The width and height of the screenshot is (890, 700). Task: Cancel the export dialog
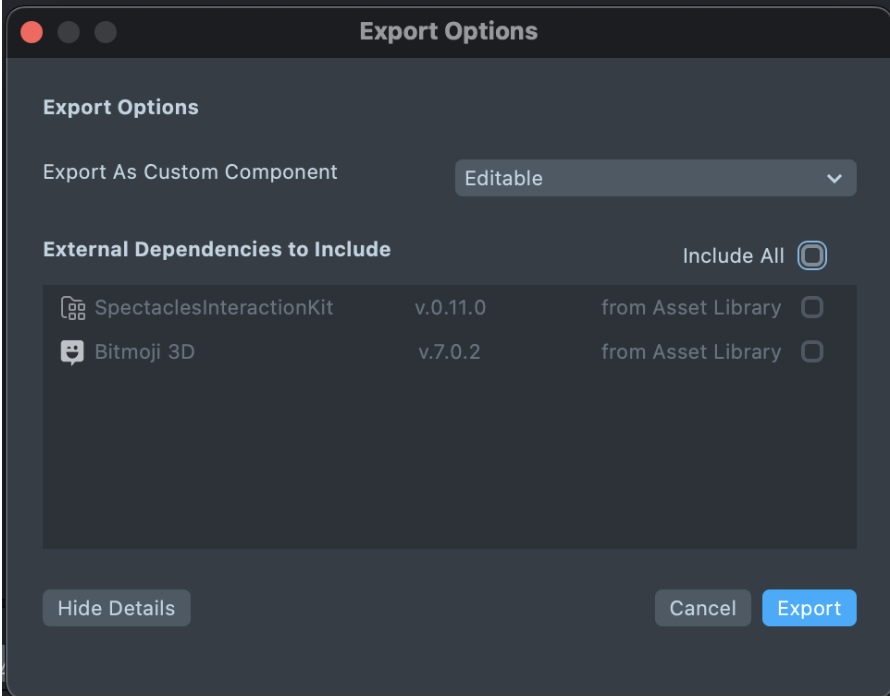click(x=702, y=608)
